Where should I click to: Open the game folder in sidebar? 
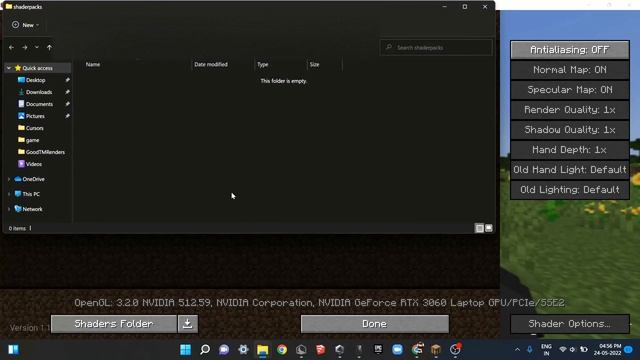point(32,140)
